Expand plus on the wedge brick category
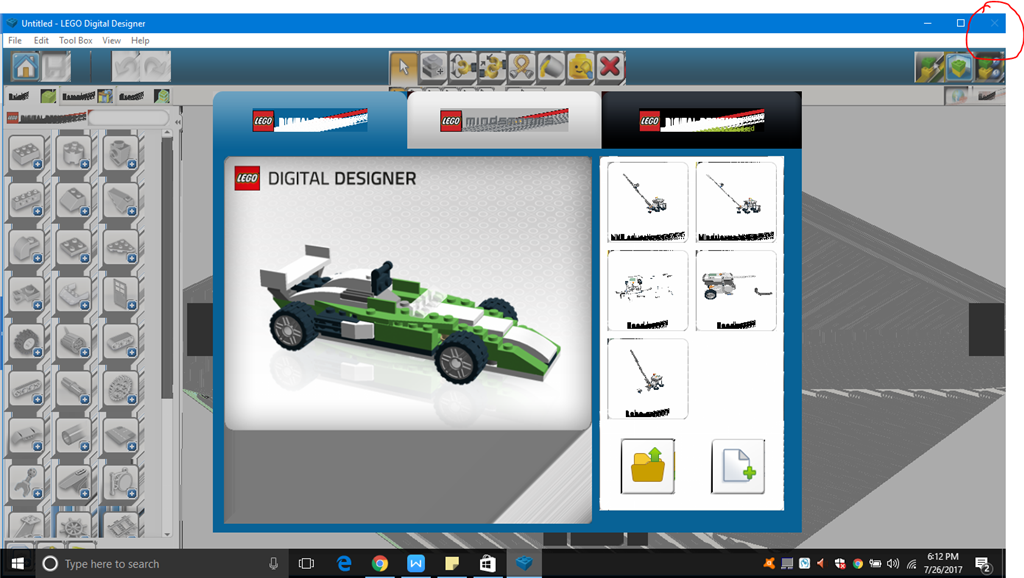Viewport: 1024px width, 578px height. click(x=132, y=211)
